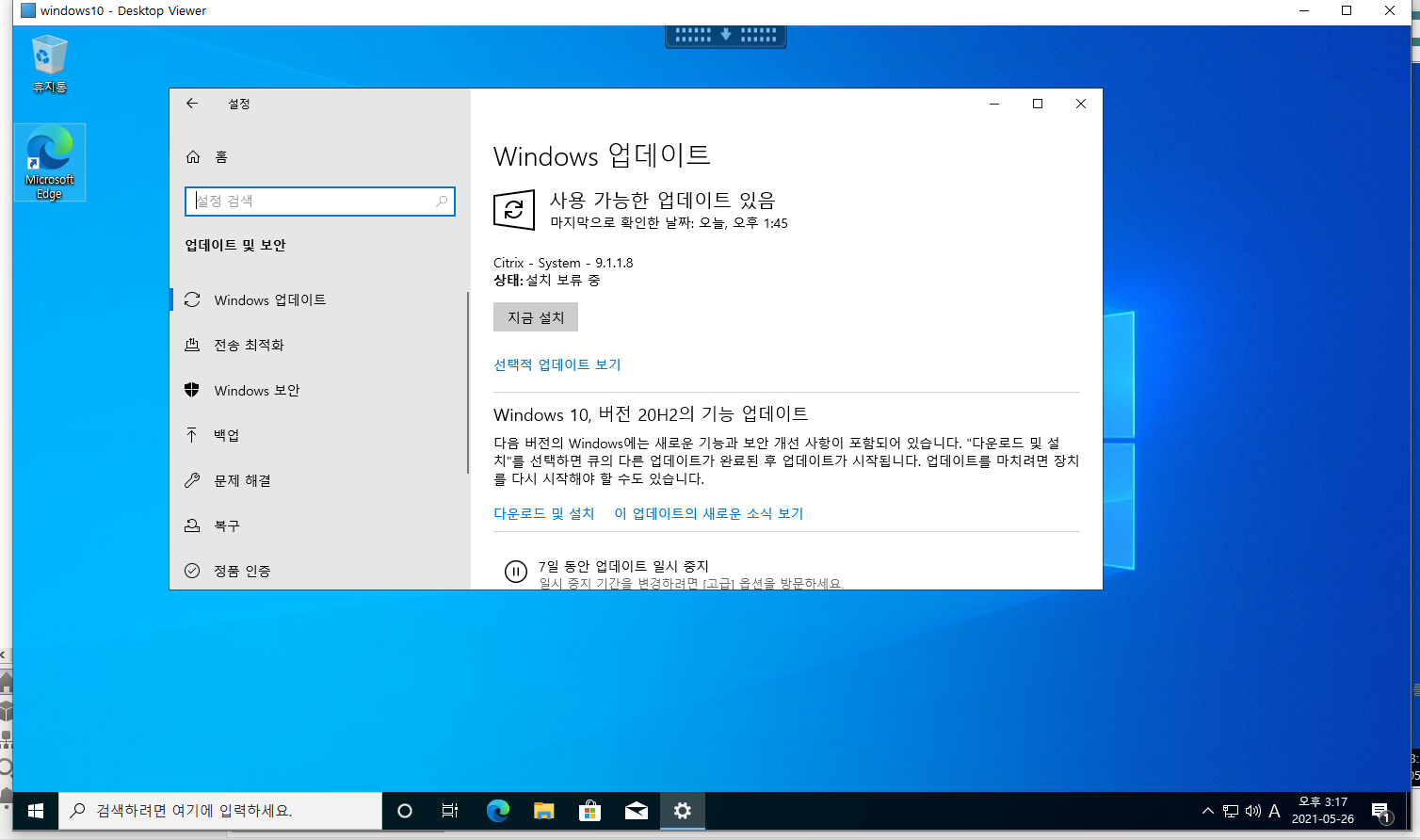
Task: Go back using the Settings back arrow
Action: (192, 104)
